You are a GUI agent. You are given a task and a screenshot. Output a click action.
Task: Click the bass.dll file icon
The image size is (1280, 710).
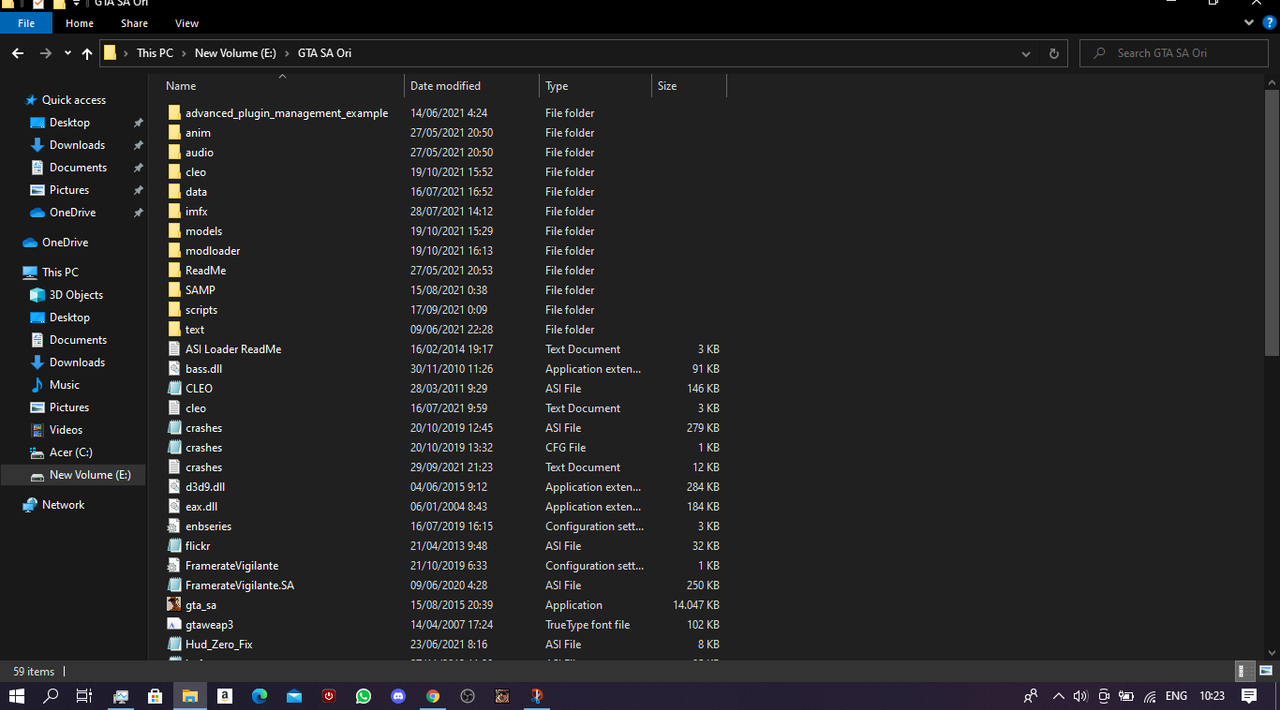click(x=174, y=369)
